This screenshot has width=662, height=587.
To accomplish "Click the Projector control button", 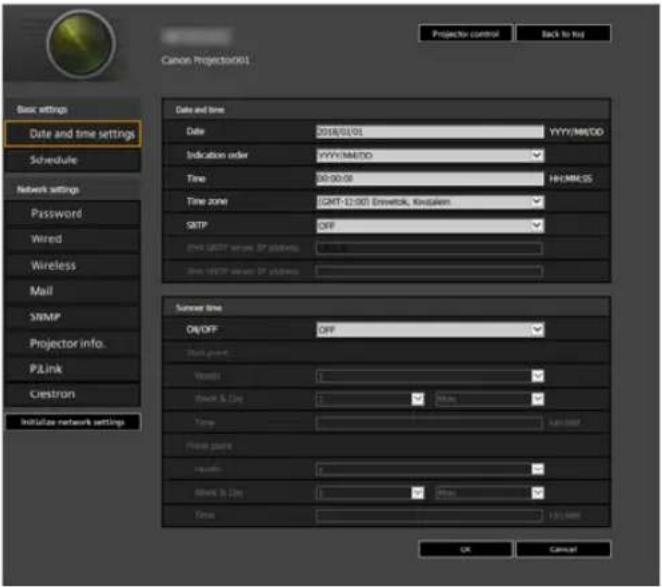I will 466,34.
